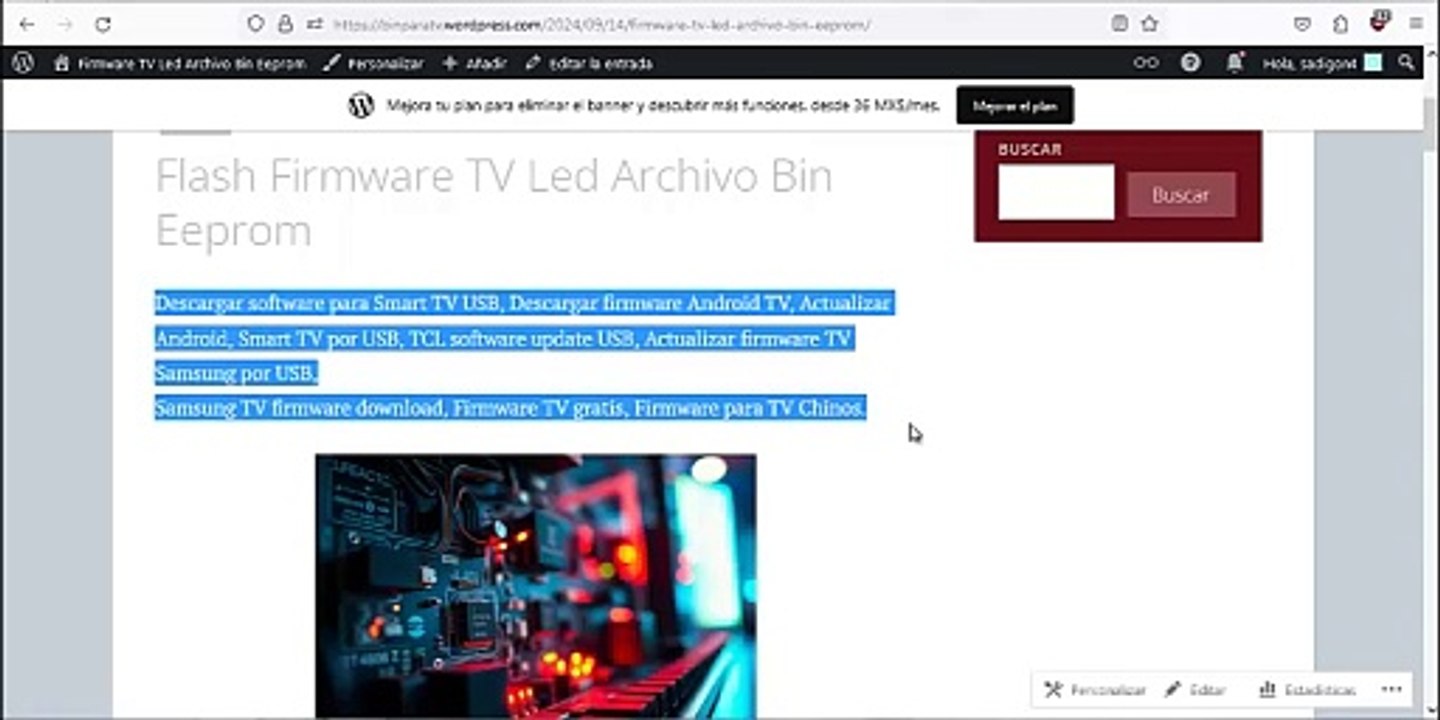Click the URL address bar
Screen dimensions: 1440x720
(700, 24)
